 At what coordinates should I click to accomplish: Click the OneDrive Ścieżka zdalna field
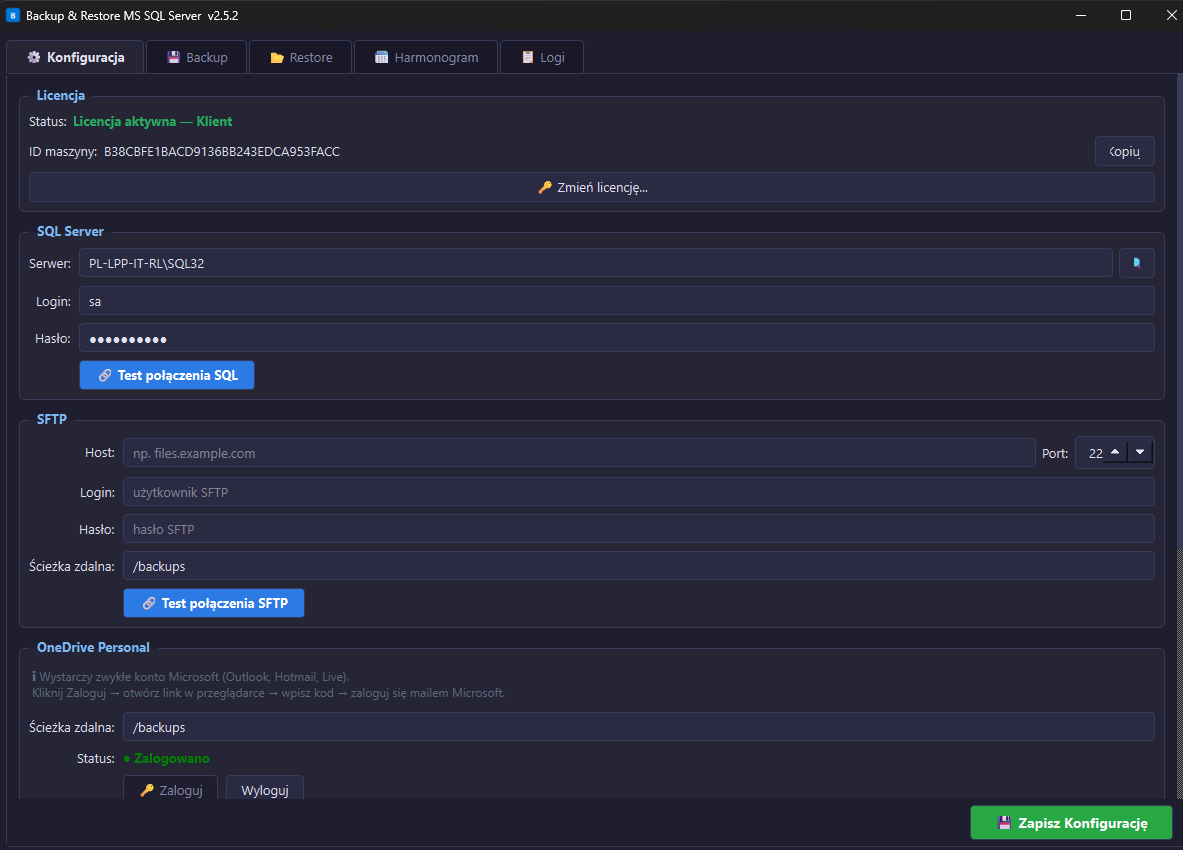tap(638, 727)
